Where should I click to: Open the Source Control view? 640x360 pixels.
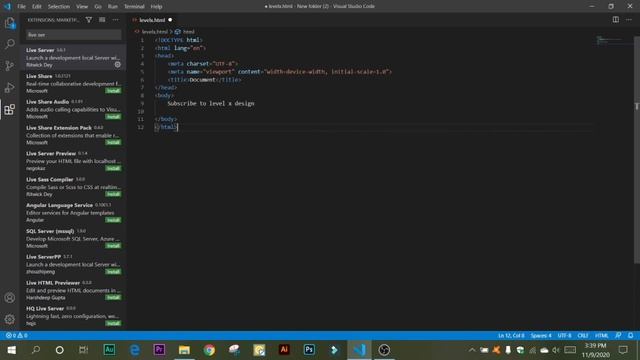click(x=9, y=66)
